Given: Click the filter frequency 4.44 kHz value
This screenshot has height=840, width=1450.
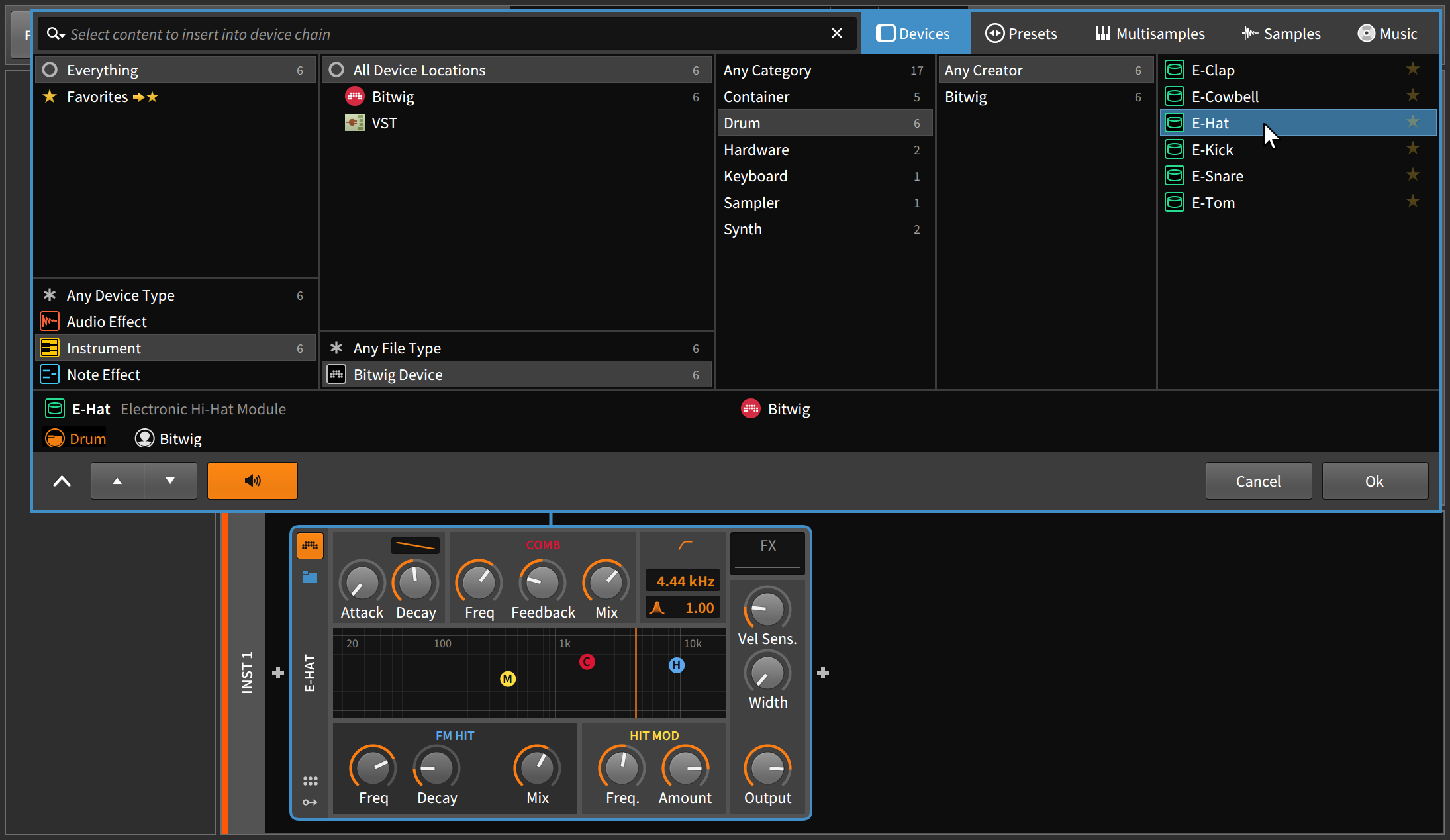Looking at the screenshot, I should [x=683, y=581].
